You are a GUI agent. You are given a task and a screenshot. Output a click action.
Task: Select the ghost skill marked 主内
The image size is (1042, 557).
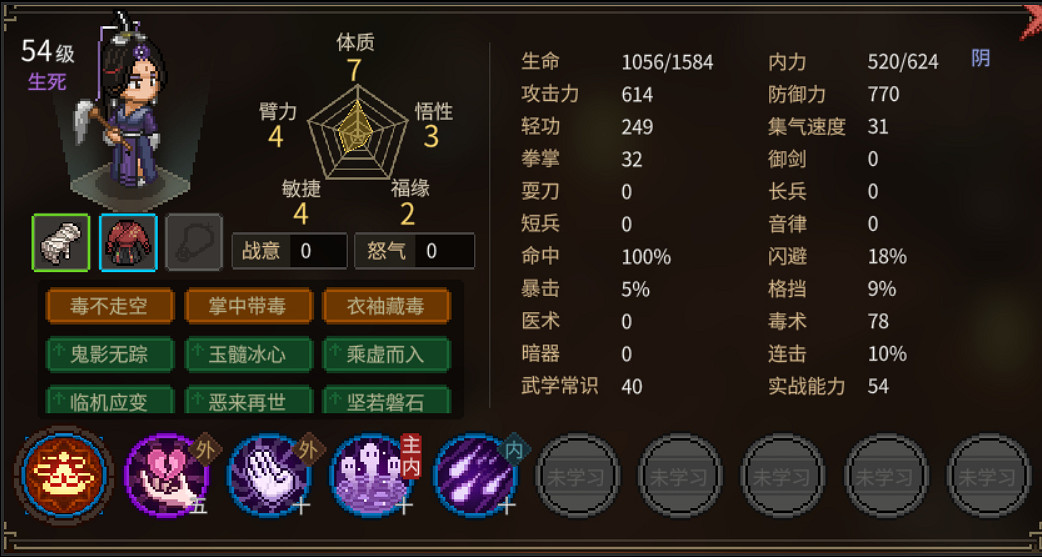(372, 475)
